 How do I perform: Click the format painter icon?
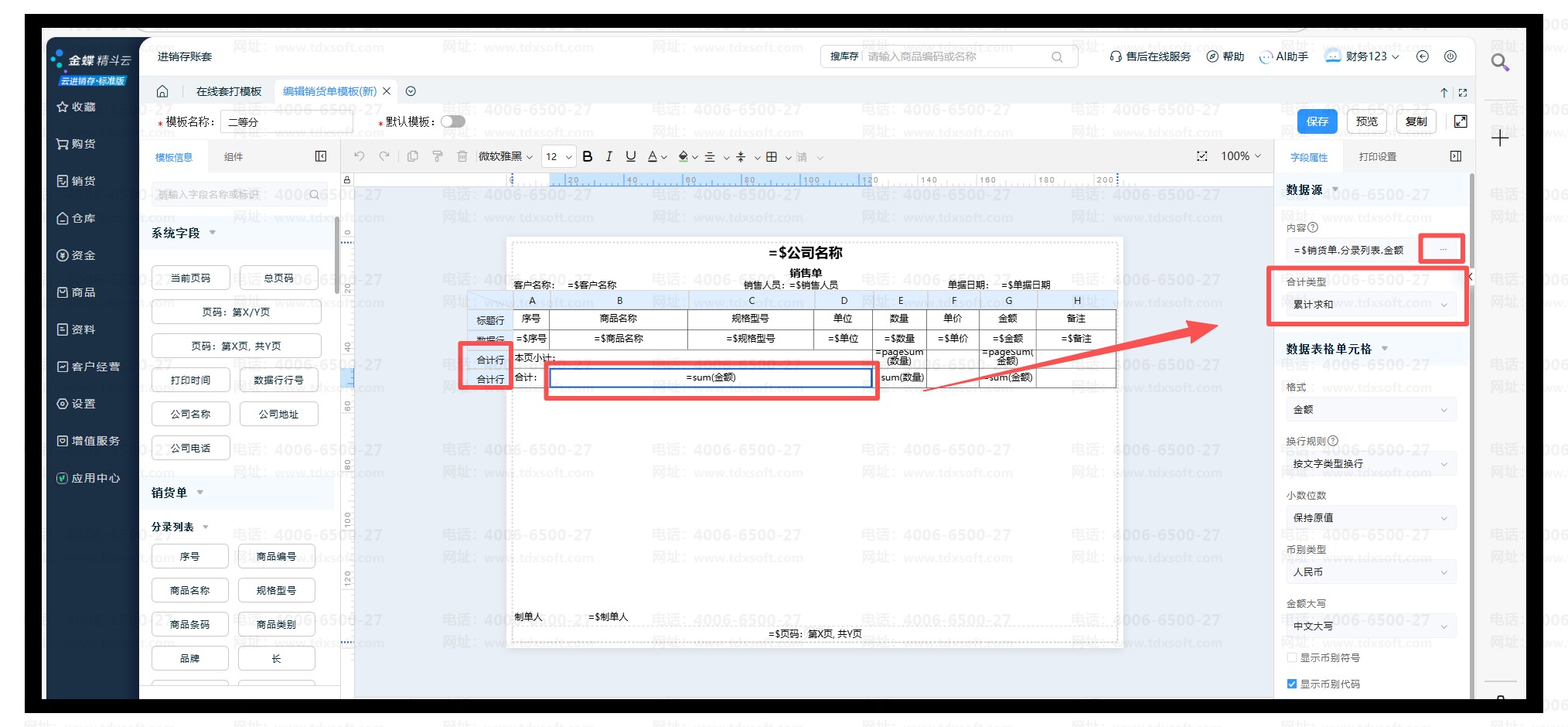438,157
